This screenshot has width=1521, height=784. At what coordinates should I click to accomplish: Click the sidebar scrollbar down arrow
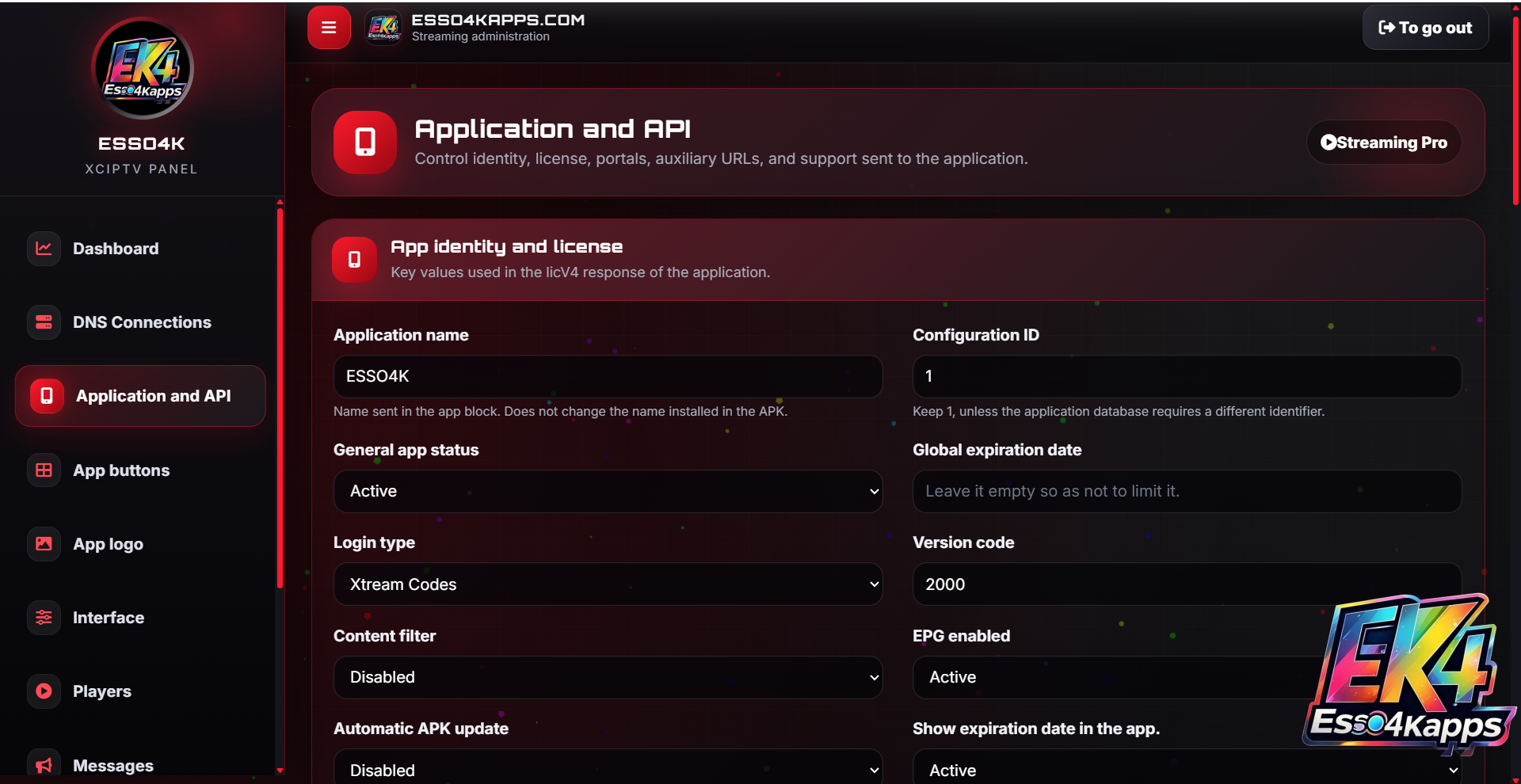coord(280,771)
